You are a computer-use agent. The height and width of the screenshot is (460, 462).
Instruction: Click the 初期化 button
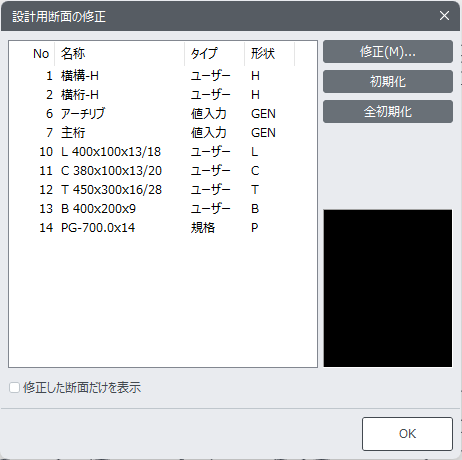click(x=388, y=81)
